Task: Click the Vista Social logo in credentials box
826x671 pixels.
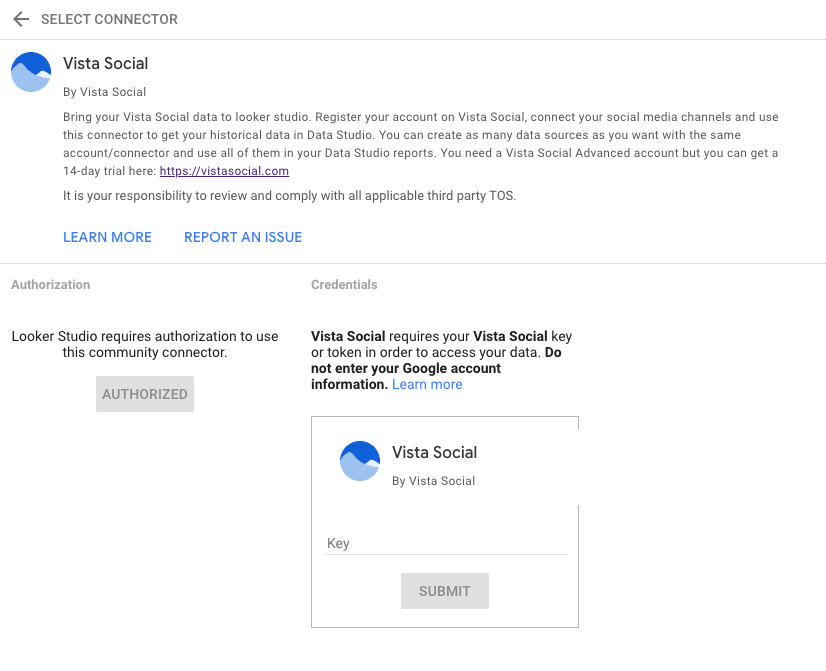Action: pos(360,461)
